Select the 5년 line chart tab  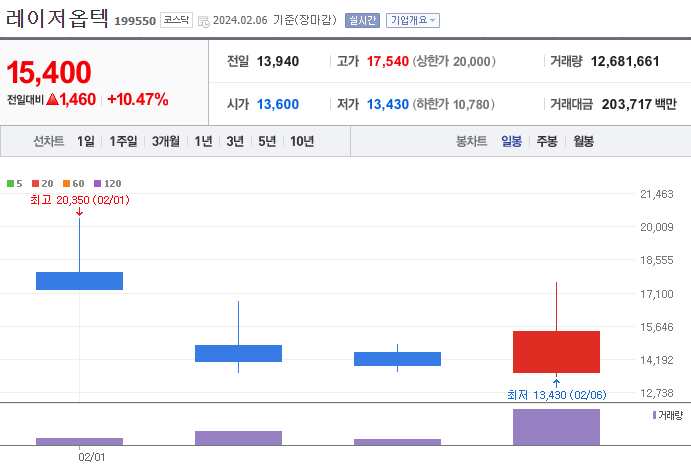267,141
